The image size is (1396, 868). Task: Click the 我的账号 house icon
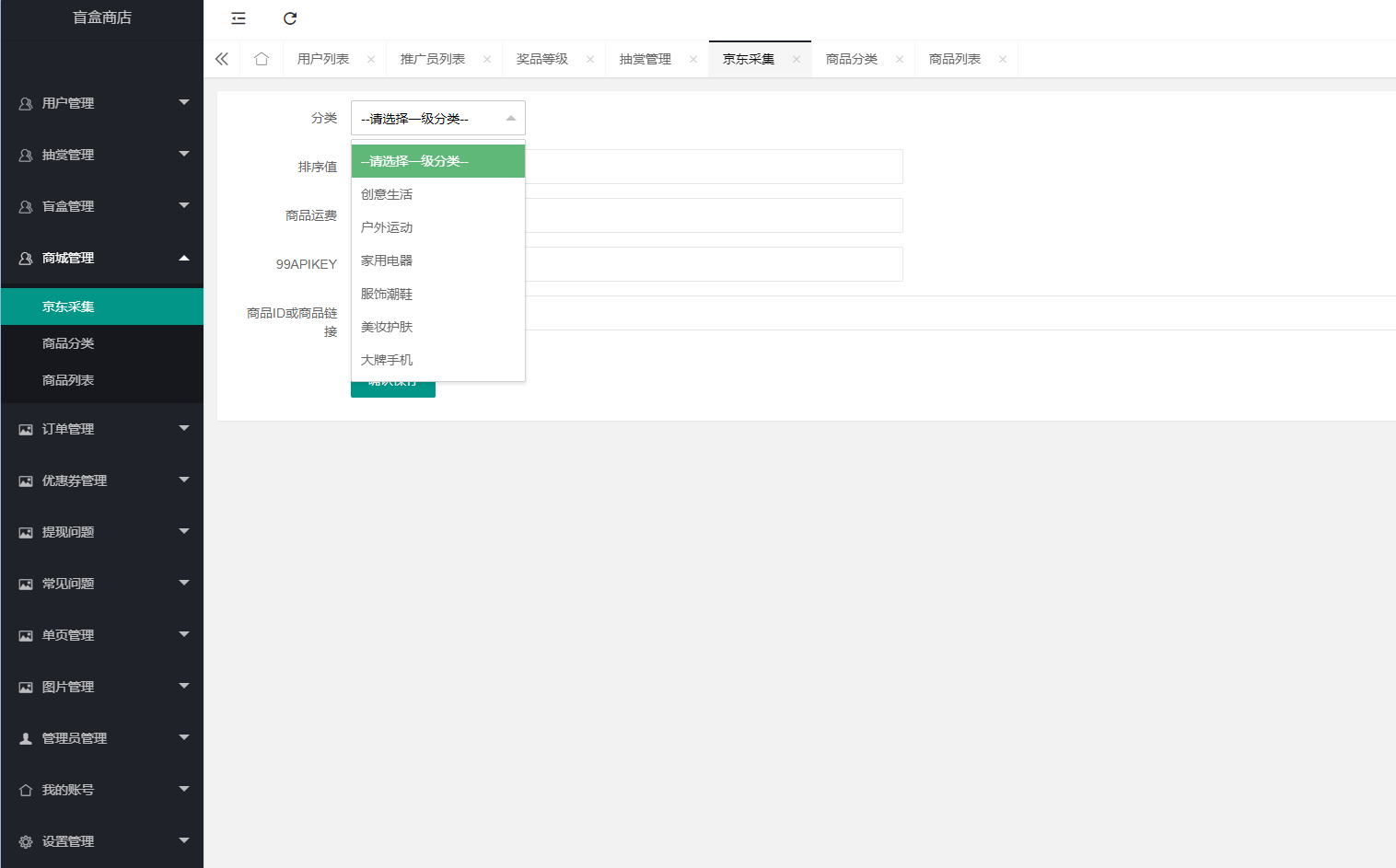(x=26, y=790)
